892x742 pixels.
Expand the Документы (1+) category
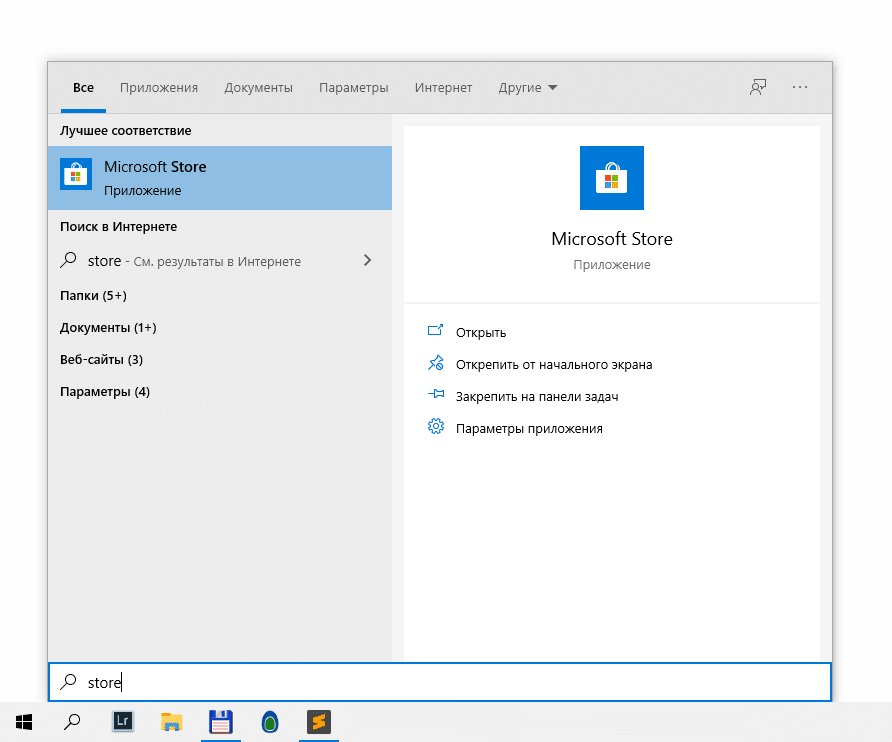(108, 328)
